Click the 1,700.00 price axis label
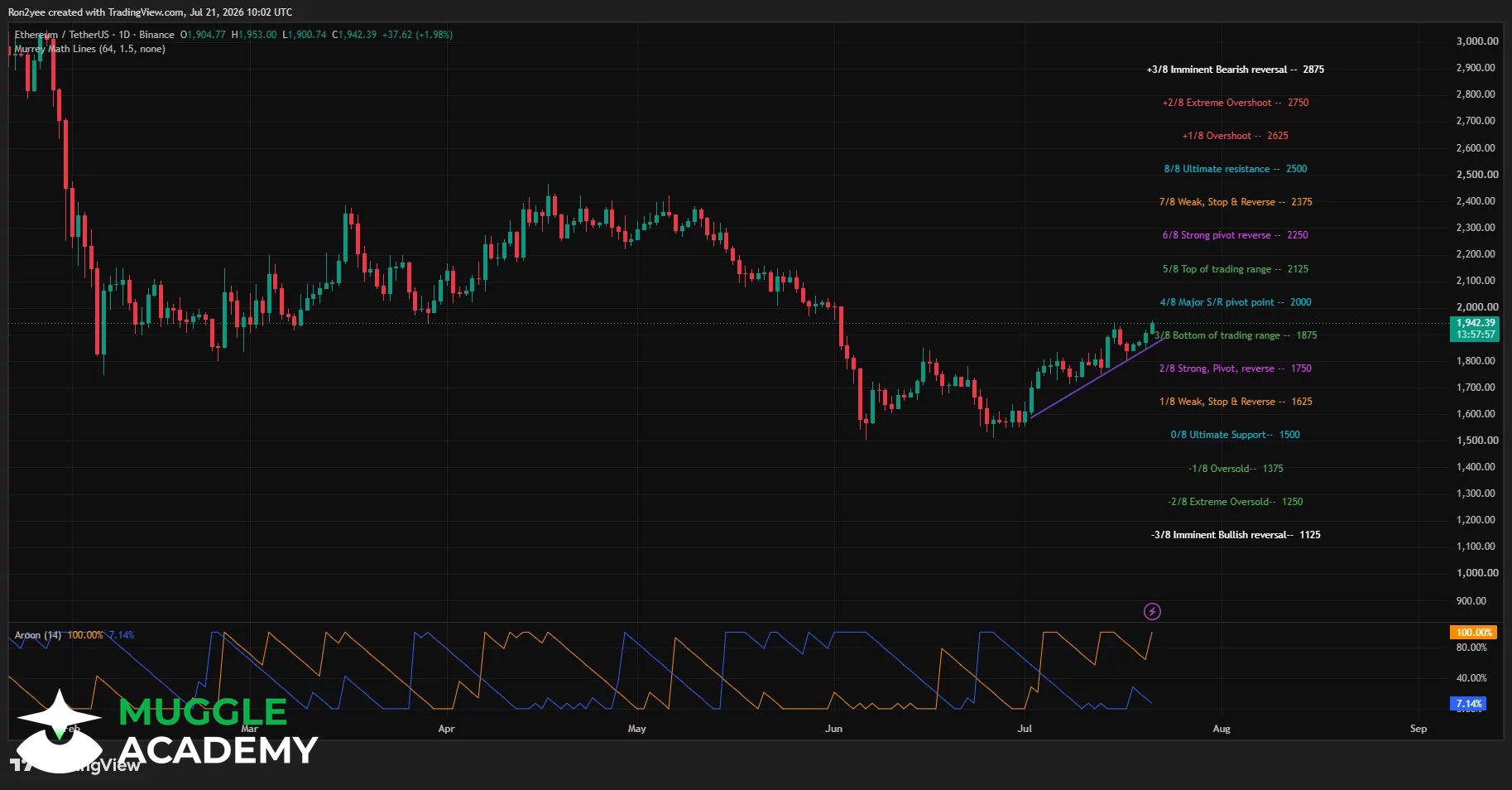 point(1477,387)
